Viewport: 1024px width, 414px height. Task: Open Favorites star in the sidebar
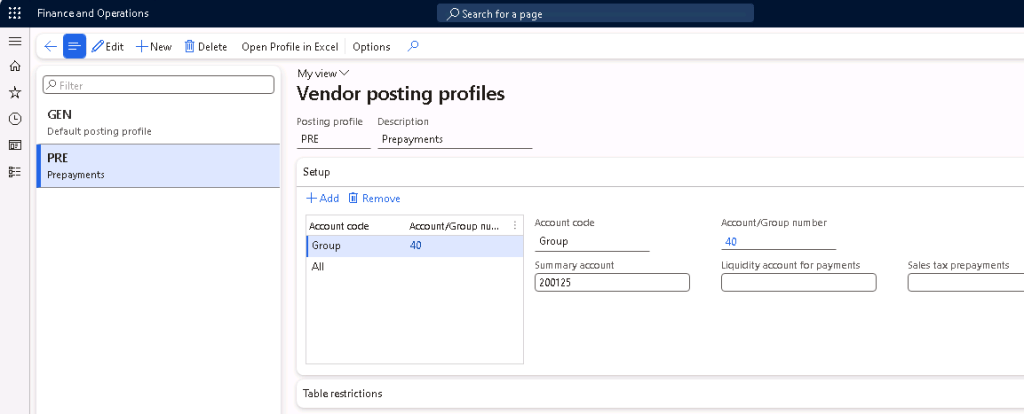[x=14, y=92]
